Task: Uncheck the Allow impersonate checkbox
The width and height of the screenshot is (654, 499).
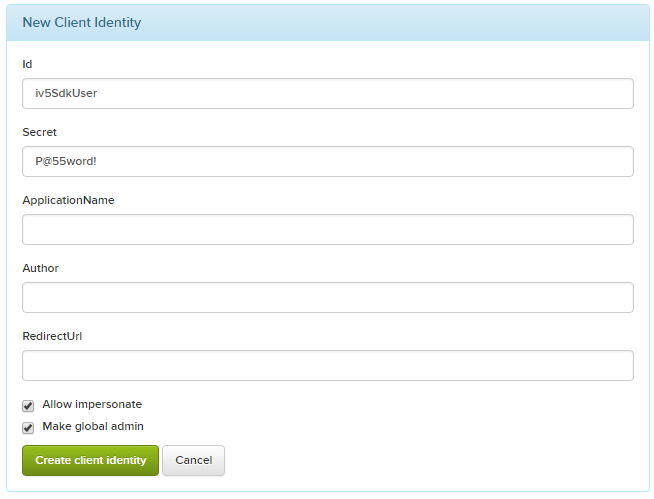Action: 28,406
